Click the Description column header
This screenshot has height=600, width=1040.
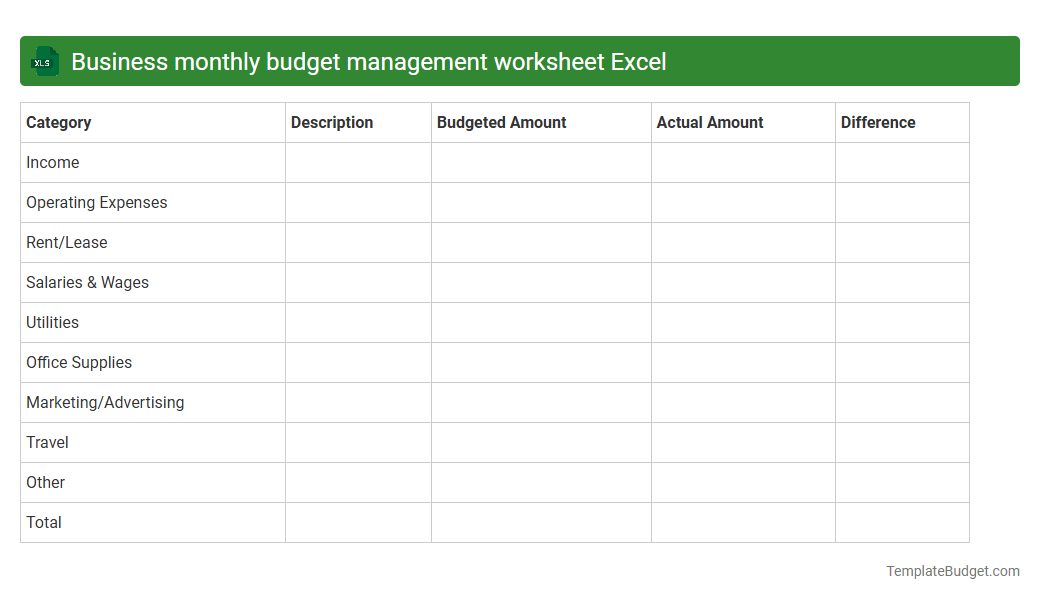coord(332,122)
